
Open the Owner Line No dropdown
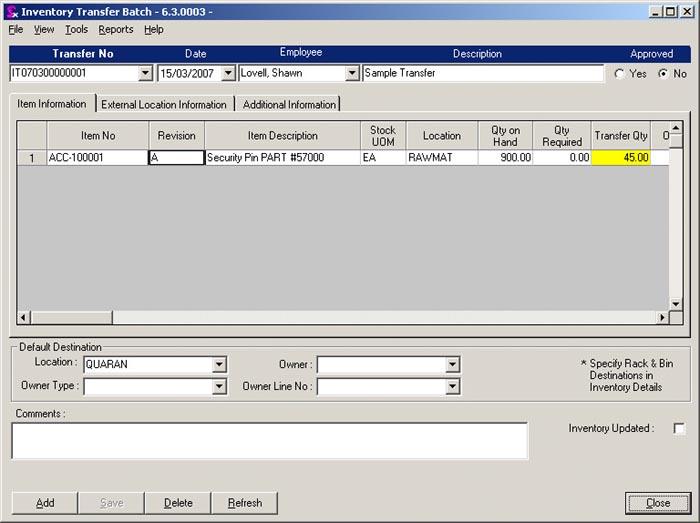tap(452, 387)
